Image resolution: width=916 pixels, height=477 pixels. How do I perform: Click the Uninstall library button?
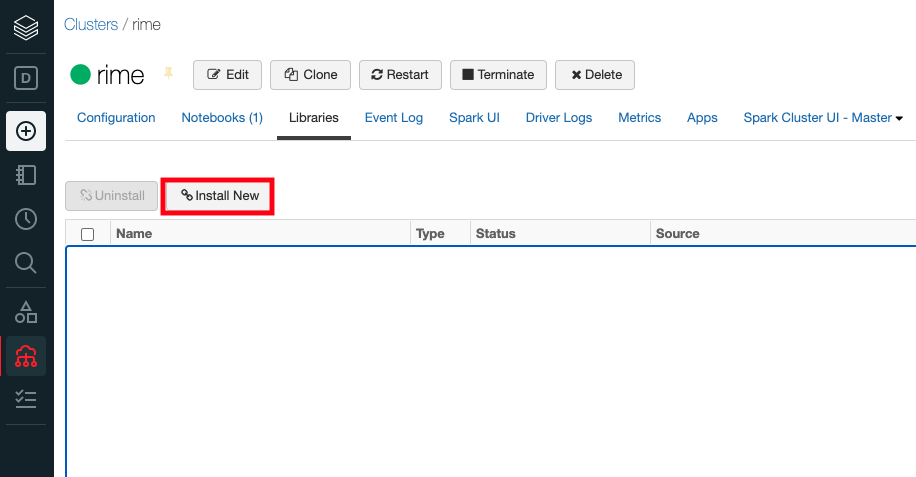point(112,196)
